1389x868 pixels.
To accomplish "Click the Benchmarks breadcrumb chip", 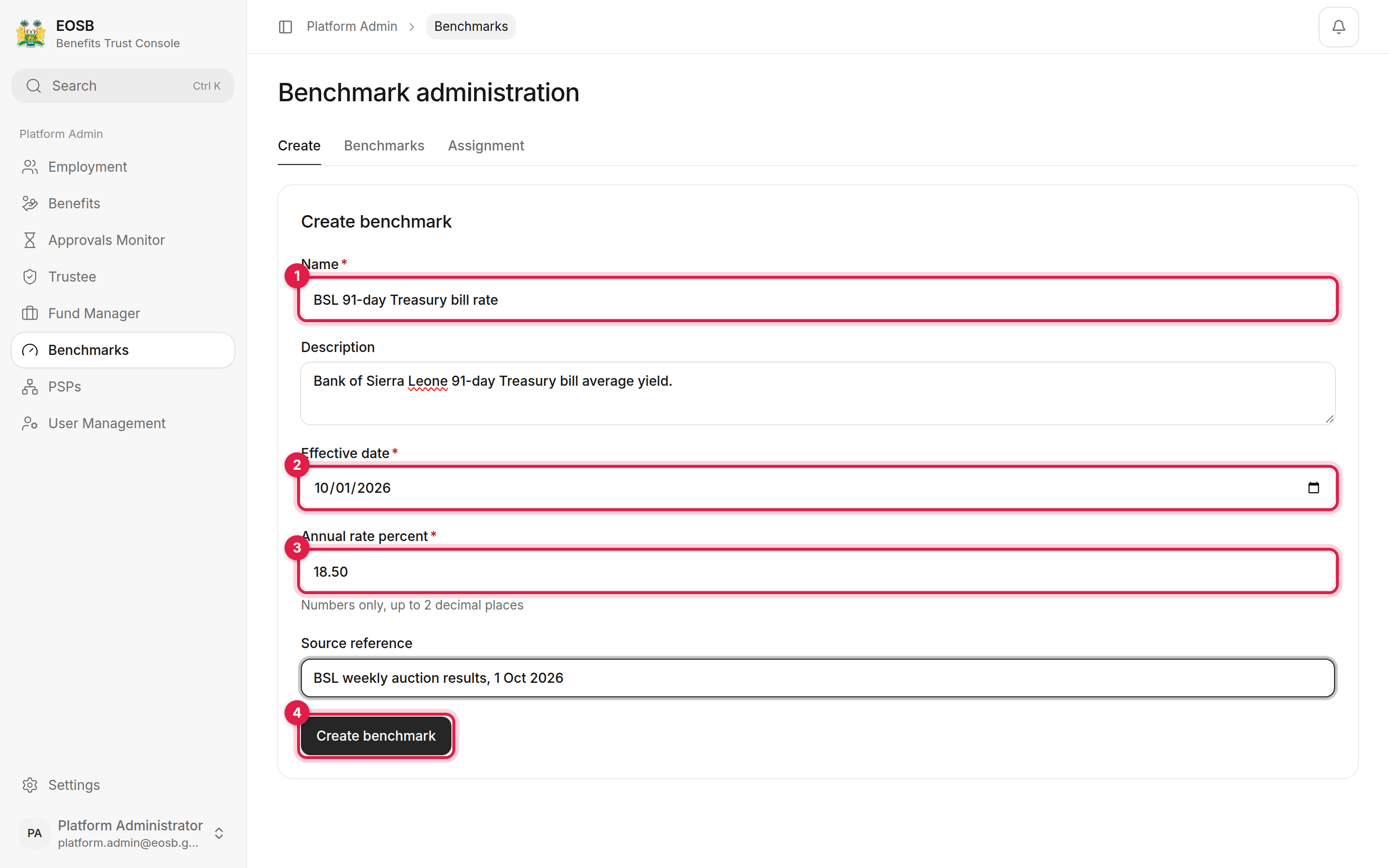I will (471, 27).
